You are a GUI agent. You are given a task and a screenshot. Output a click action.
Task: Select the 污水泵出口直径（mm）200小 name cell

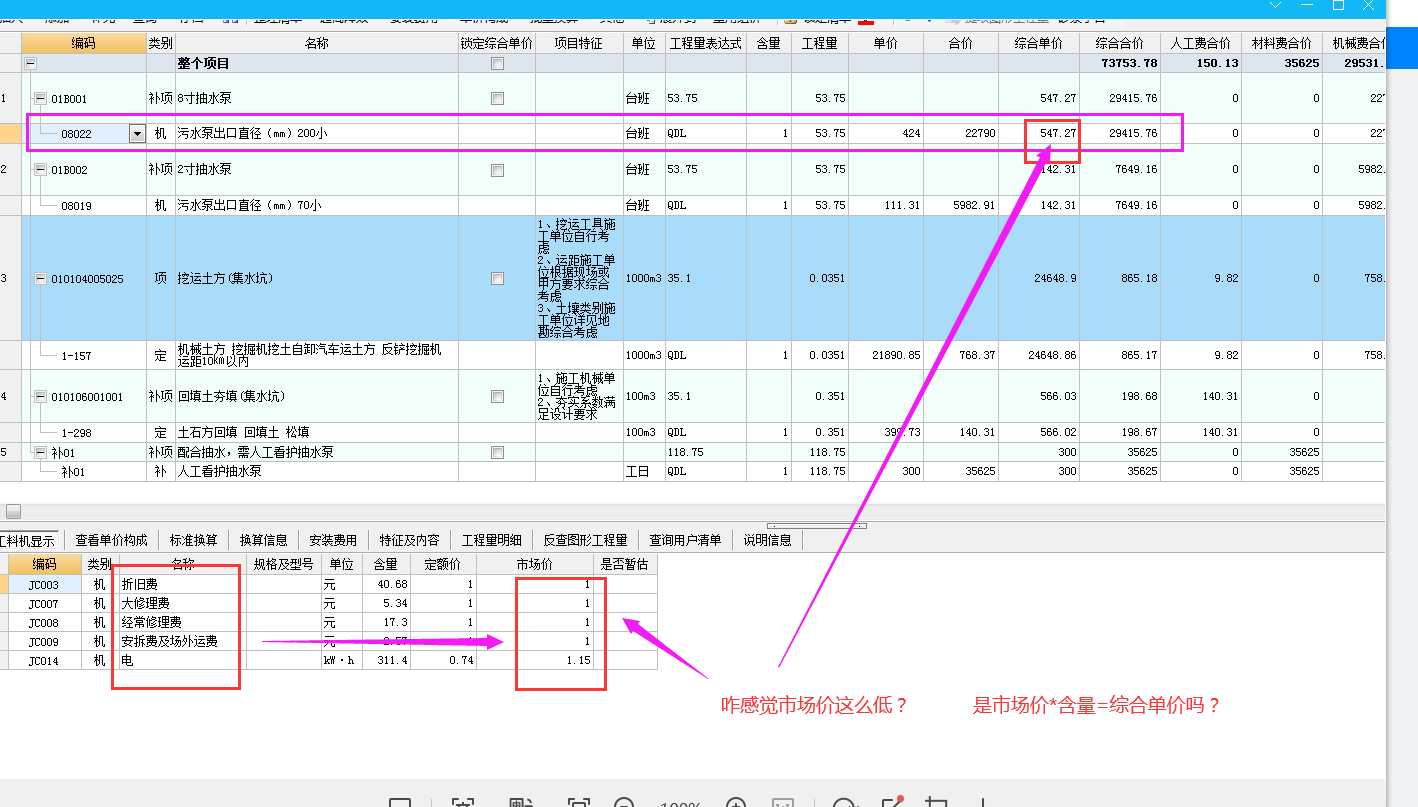(317, 133)
